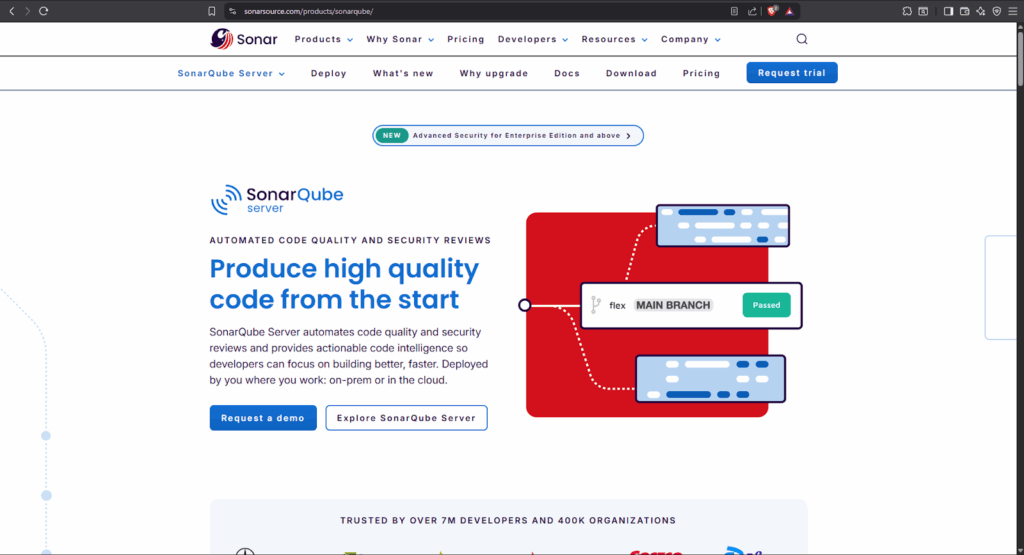Open Leo AI sparkle icon

pos(980,11)
